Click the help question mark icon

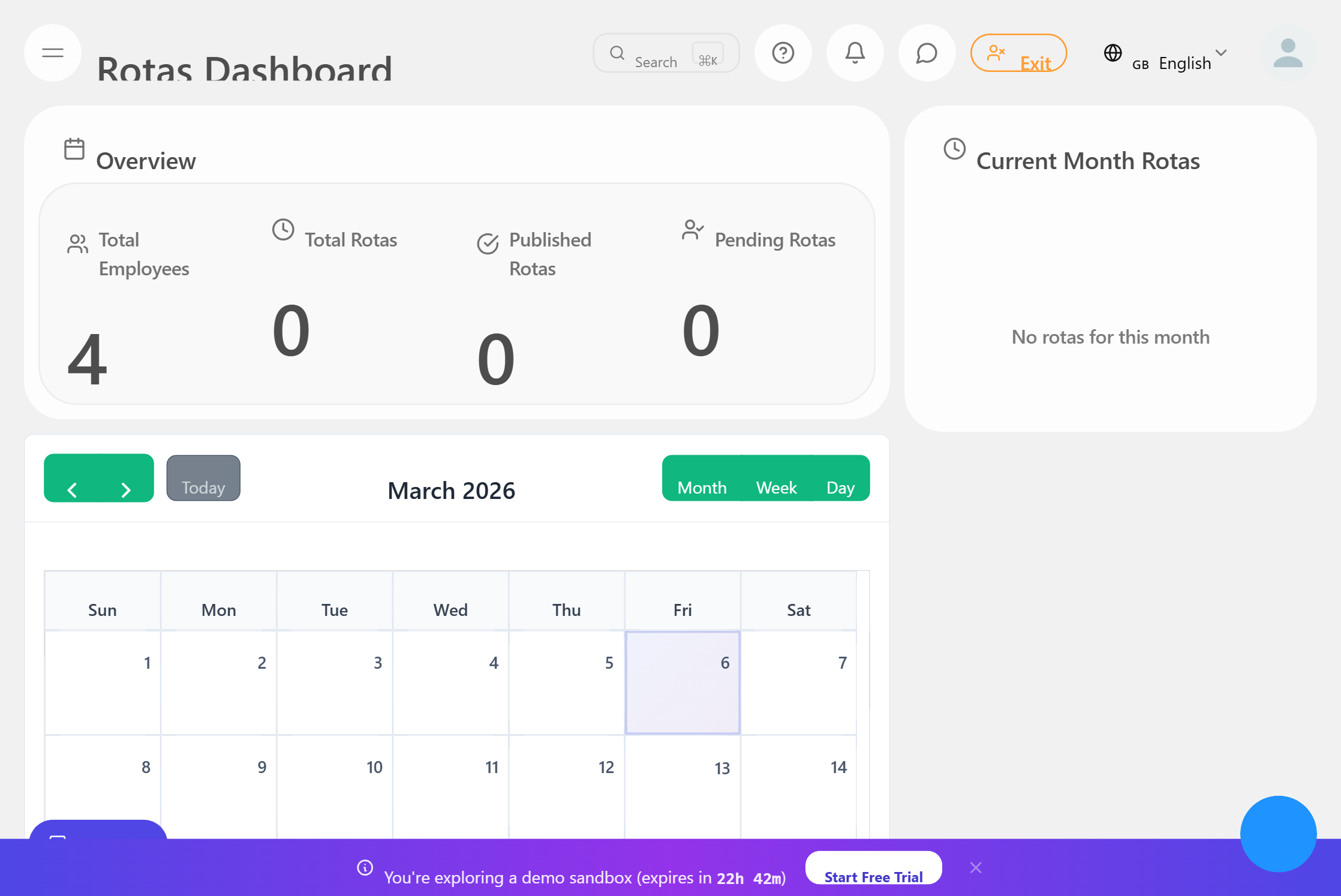point(783,53)
